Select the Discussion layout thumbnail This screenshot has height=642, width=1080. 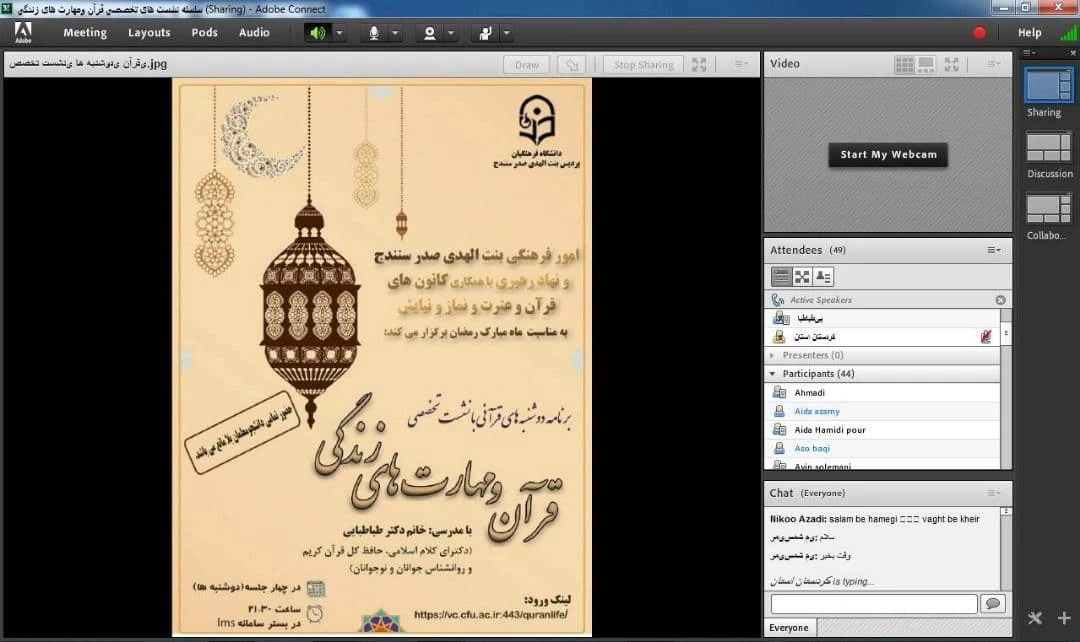[x=1048, y=148]
